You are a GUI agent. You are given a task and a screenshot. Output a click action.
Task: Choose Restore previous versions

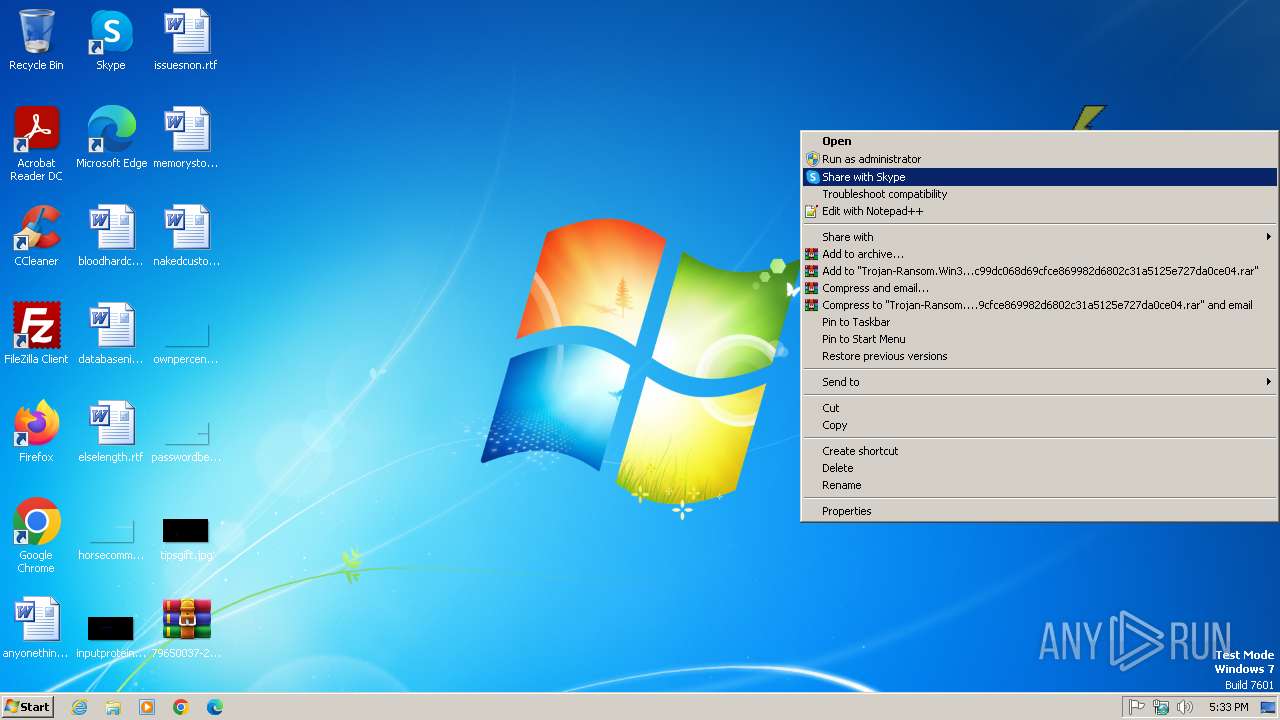(x=1039, y=356)
